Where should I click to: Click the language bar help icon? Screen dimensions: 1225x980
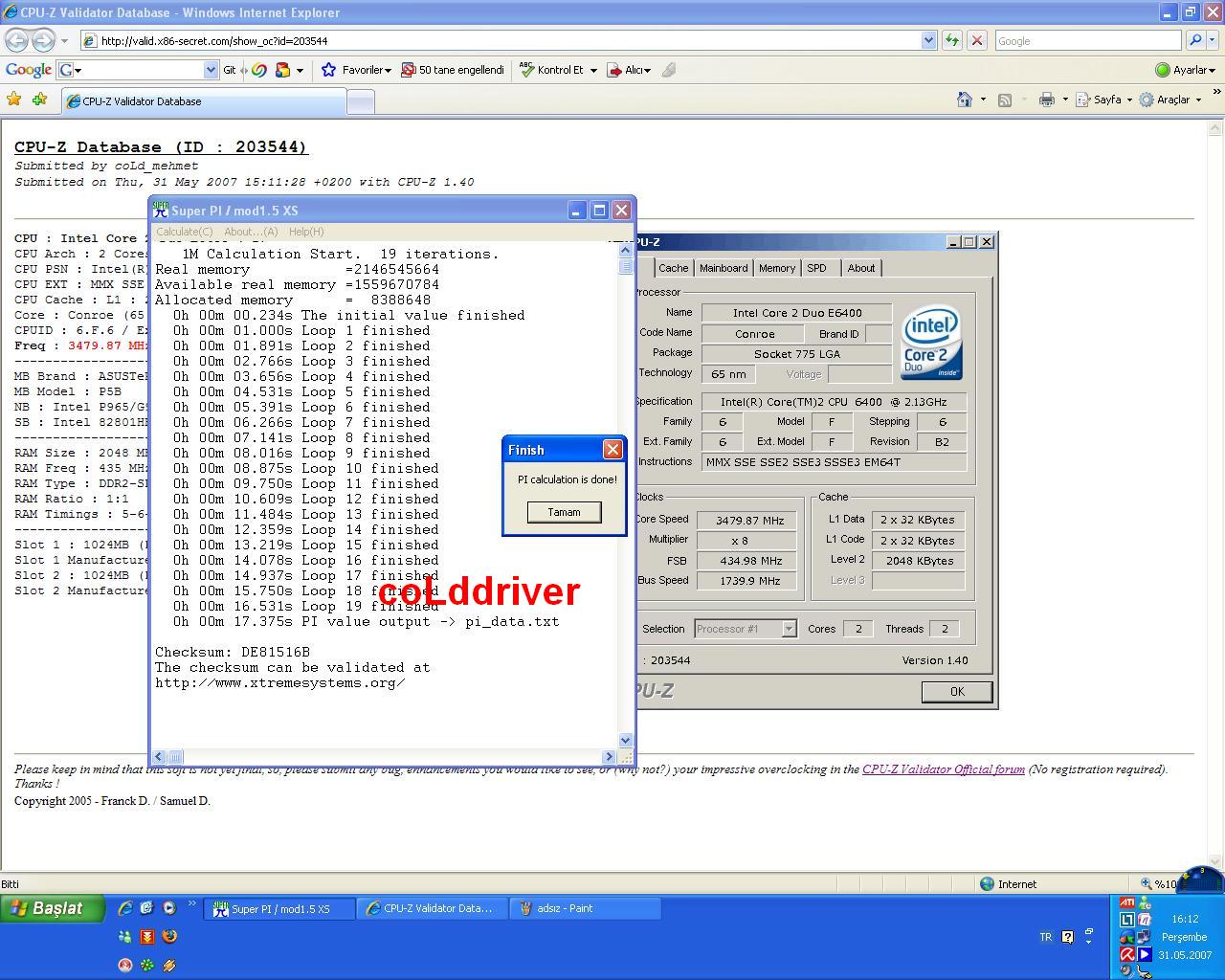point(1067,937)
